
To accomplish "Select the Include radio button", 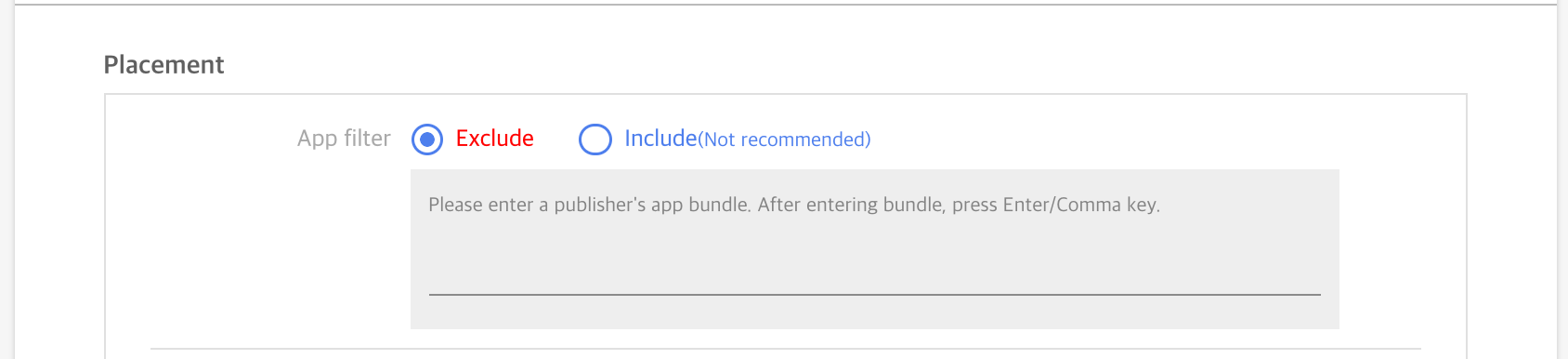I will coord(595,140).
